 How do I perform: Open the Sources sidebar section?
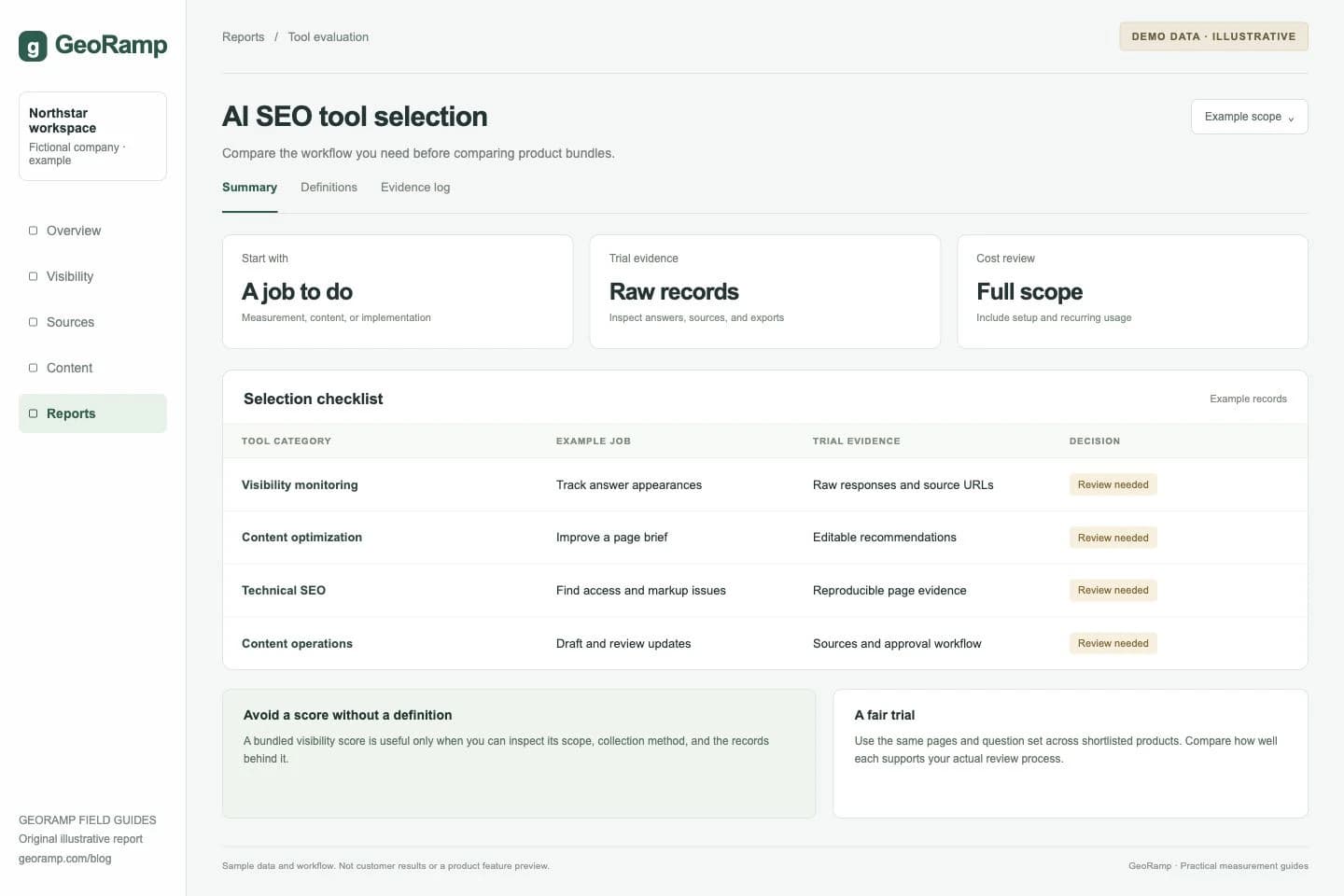point(92,322)
